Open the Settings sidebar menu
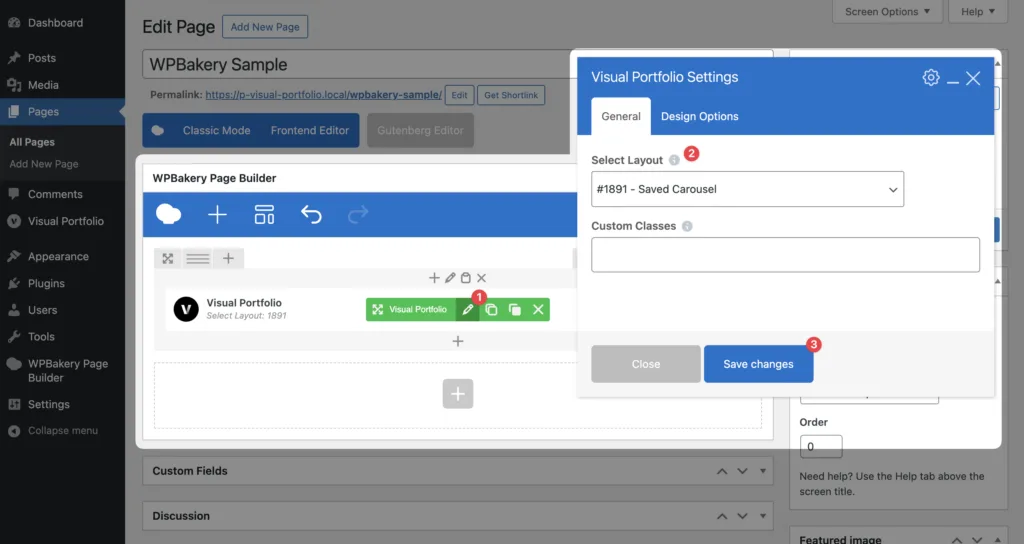Screen dimensions: 1024x544 tap(48, 404)
